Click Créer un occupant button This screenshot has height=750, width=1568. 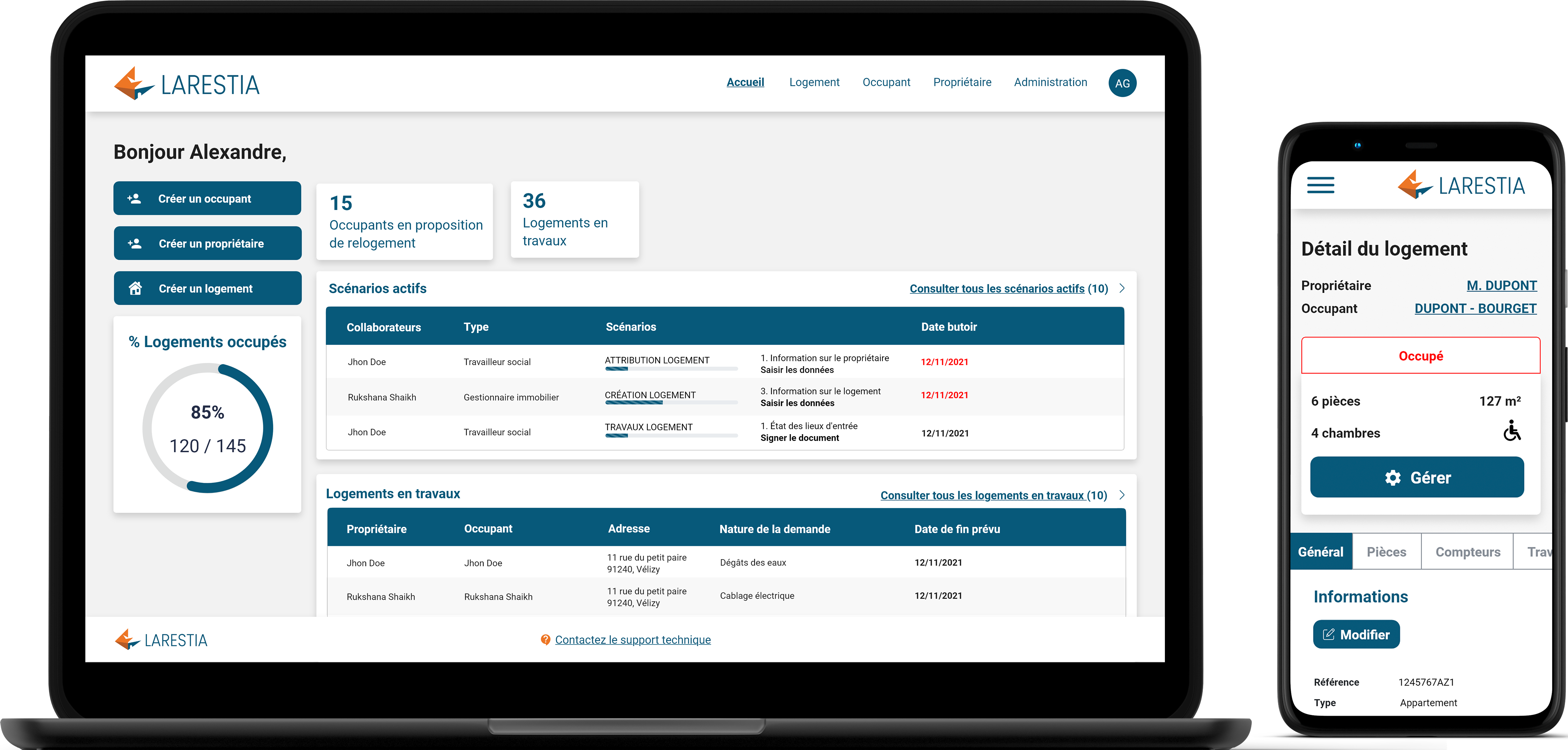pyautogui.click(x=207, y=199)
